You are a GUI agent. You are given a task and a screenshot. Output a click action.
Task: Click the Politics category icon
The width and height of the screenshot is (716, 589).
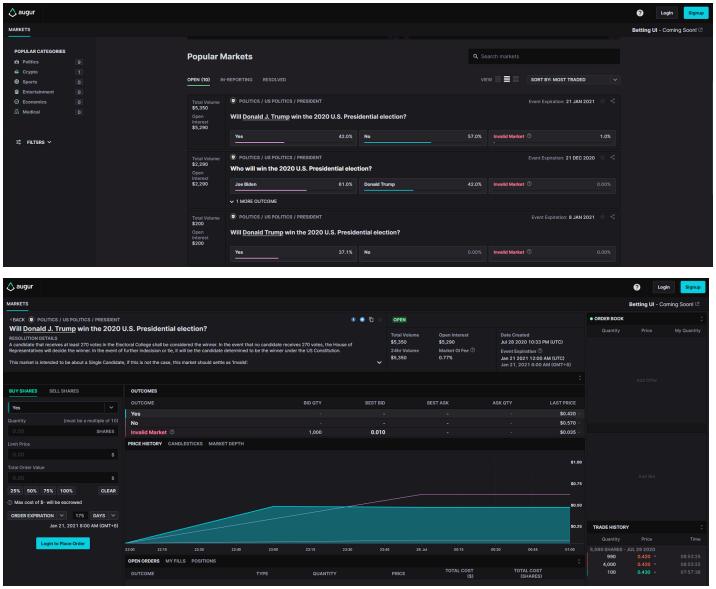tap(16, 62)
